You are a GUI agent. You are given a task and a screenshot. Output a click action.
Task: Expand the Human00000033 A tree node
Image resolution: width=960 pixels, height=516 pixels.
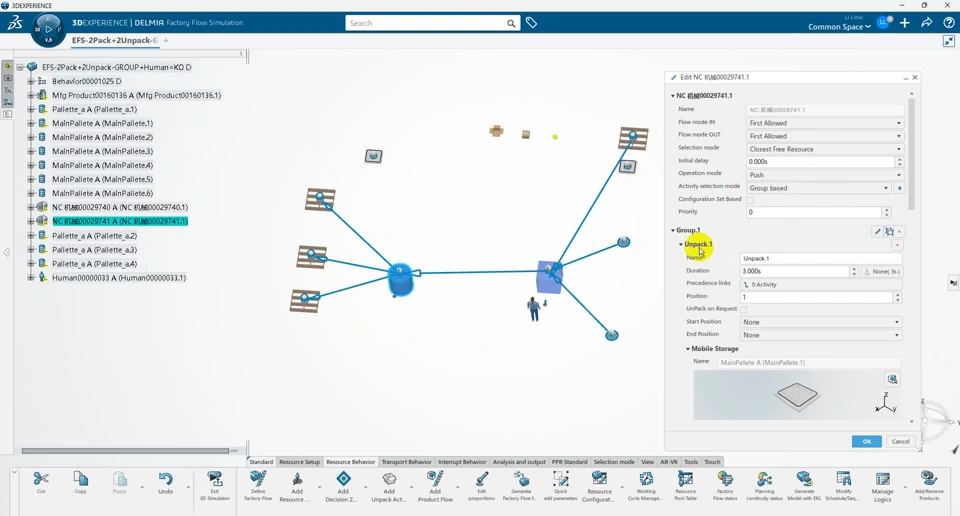click(x=31, y=278)
